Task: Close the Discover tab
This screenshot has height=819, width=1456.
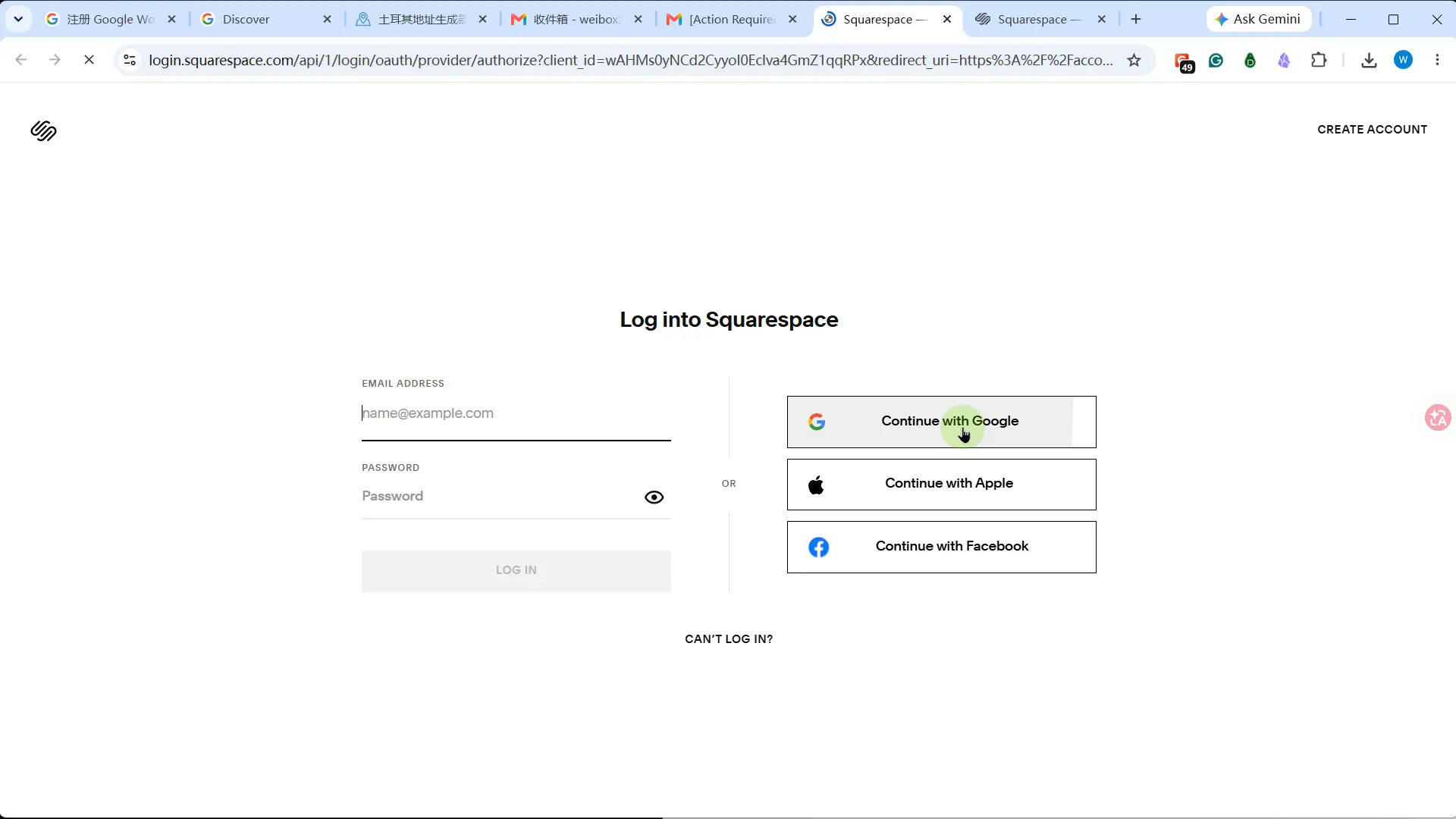Action: 327,19
